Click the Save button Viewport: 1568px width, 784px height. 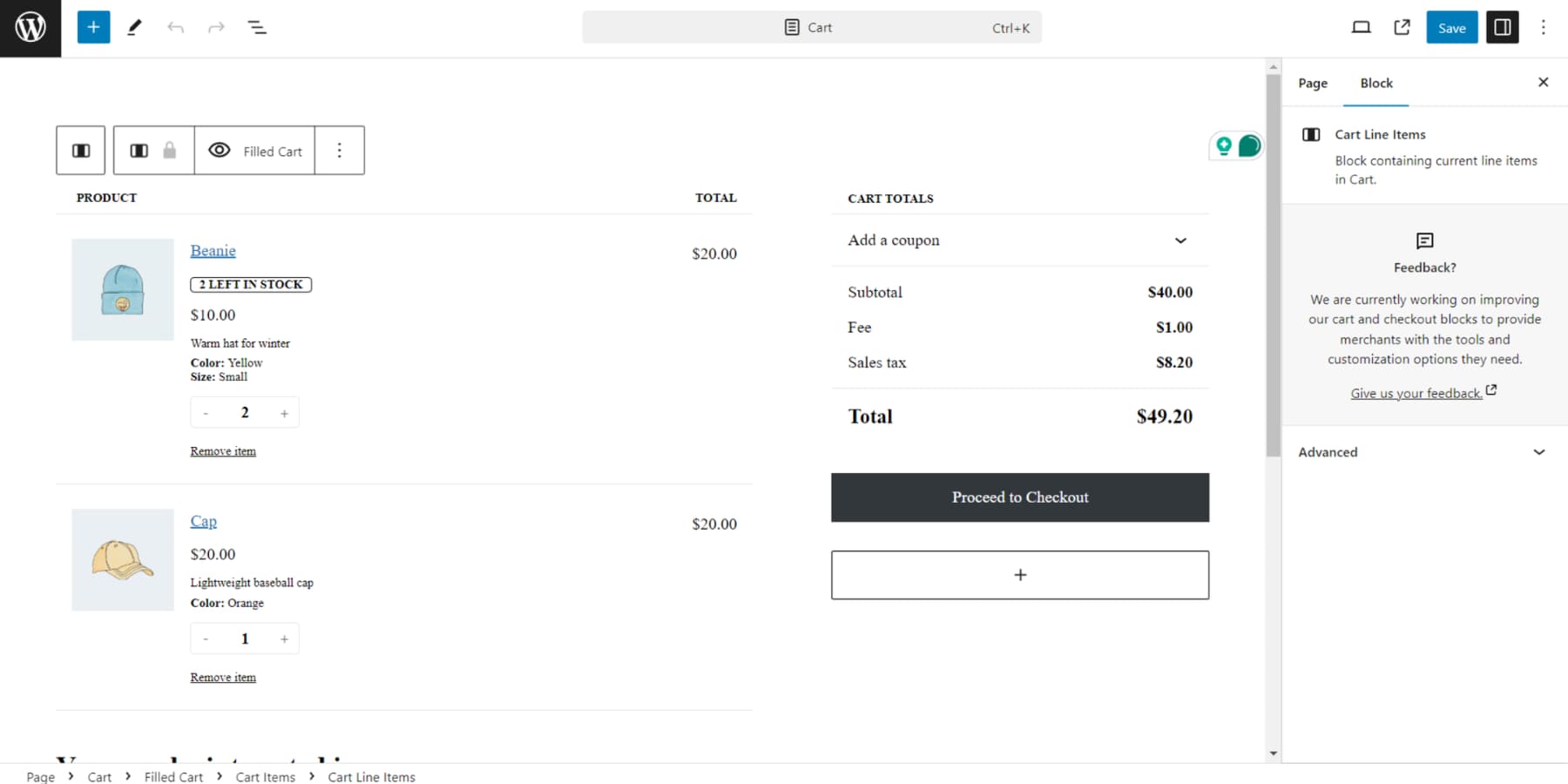coord(1451,28)
